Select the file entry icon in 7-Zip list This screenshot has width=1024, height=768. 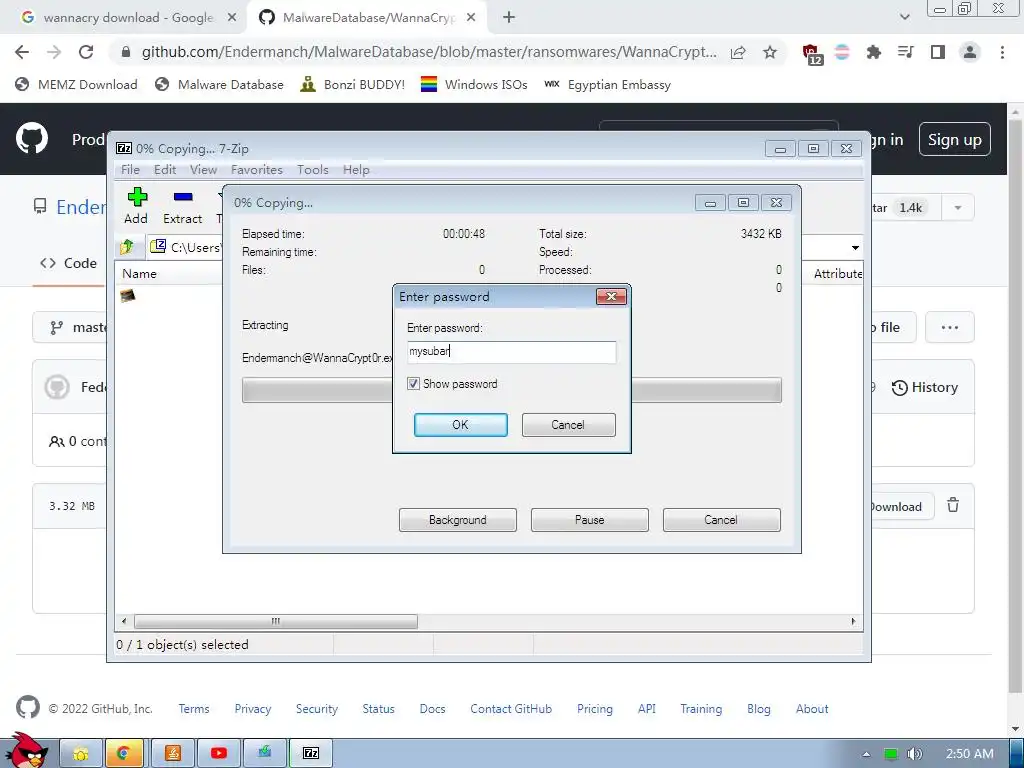tap(128, 296)
